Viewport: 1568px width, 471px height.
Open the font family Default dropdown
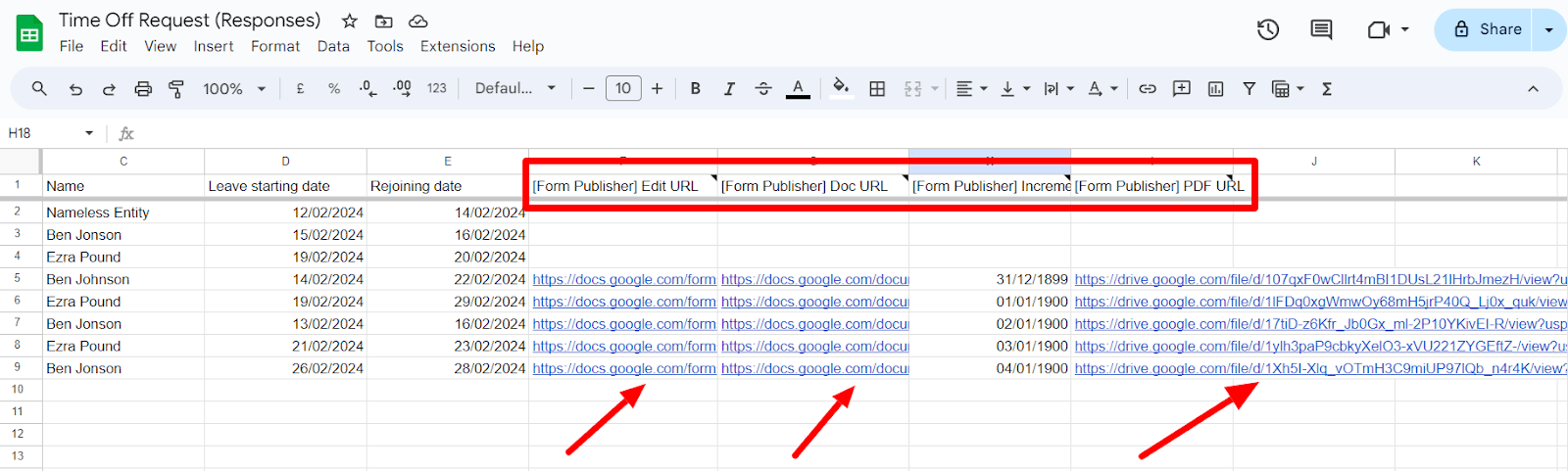coord(515,88)
